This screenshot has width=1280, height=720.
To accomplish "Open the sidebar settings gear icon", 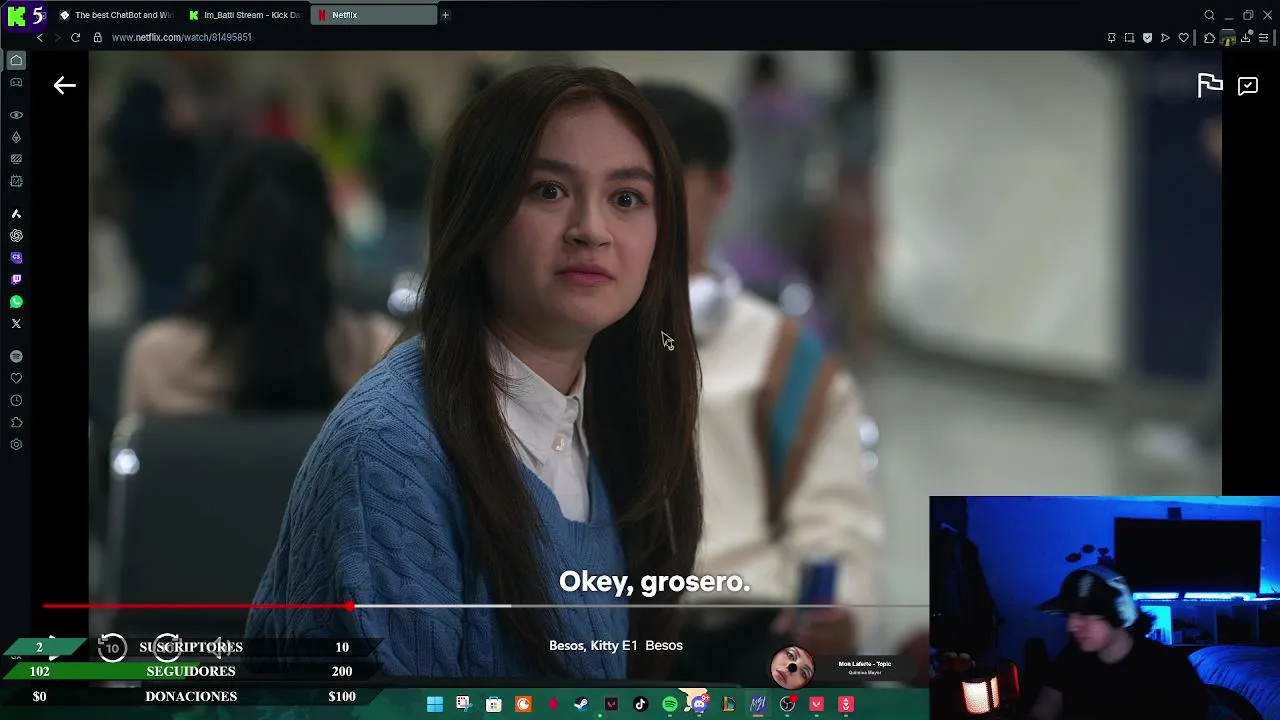I will [x=16, y=444].
